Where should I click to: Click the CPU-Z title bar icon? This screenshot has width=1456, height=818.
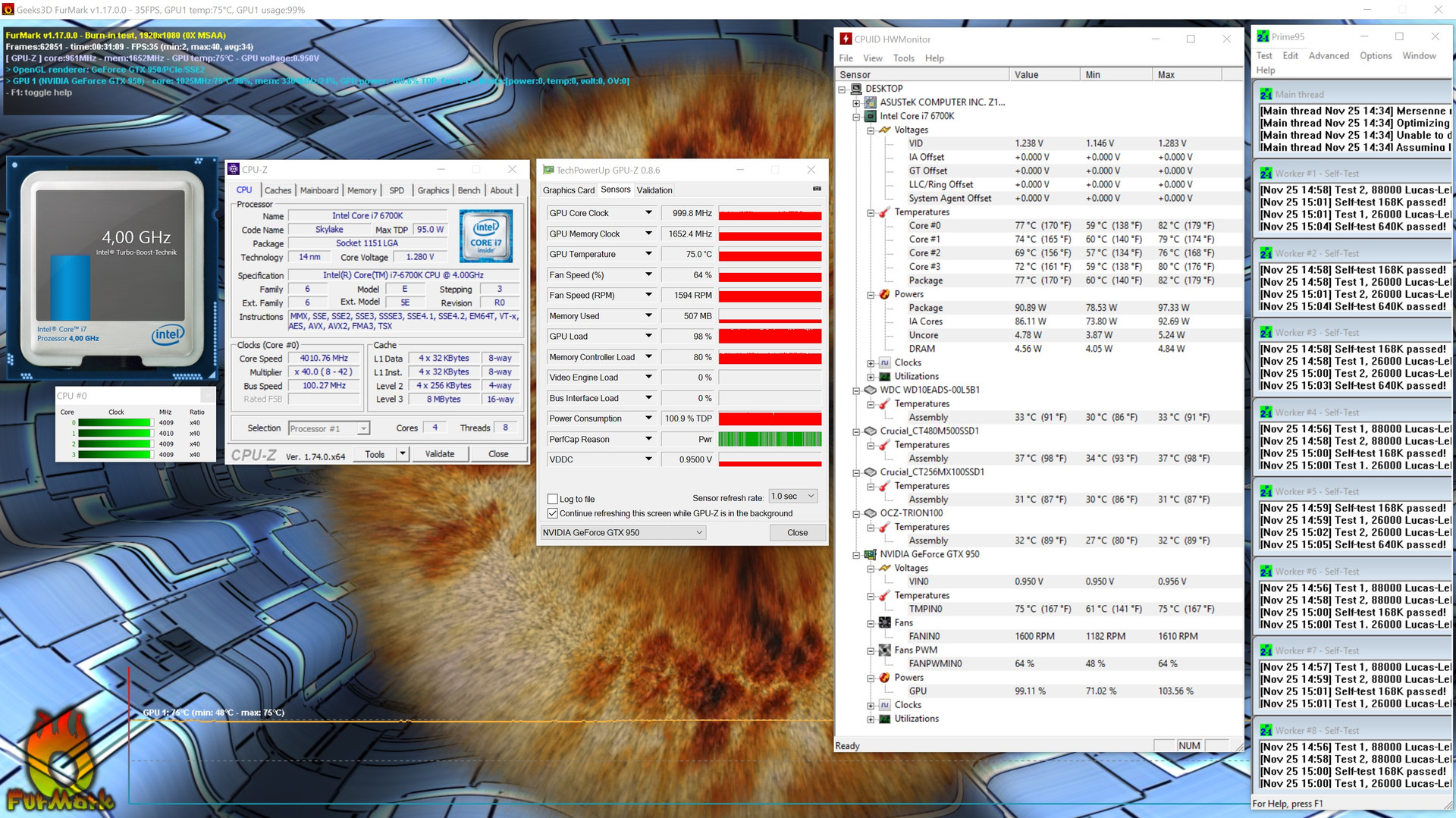point(234,169)
